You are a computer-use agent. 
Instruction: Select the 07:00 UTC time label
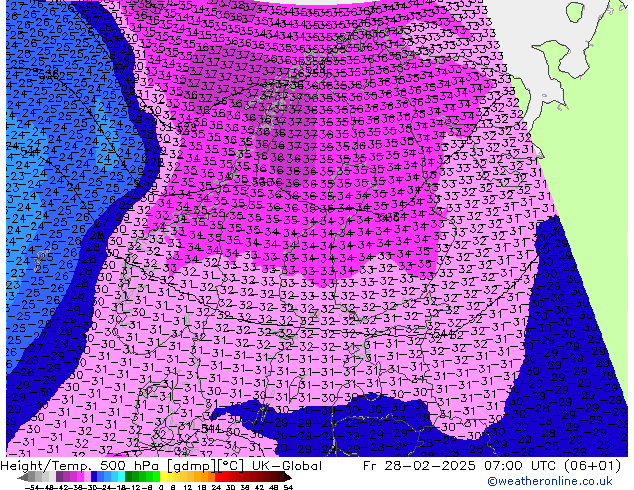[521, 466]
